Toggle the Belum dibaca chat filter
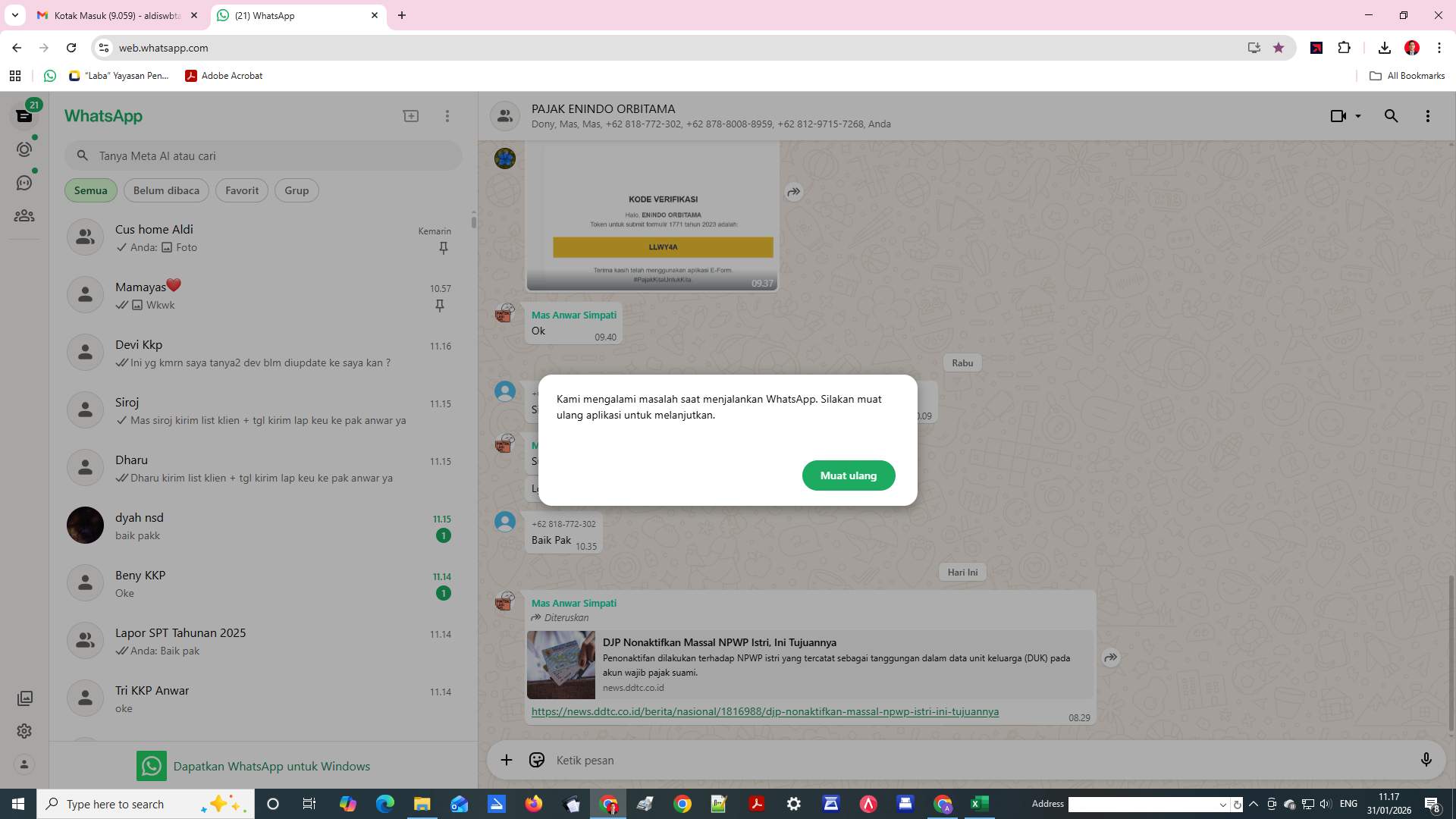Image resolution: width=1456 pixels, height=819 pixels. (166, 190)
